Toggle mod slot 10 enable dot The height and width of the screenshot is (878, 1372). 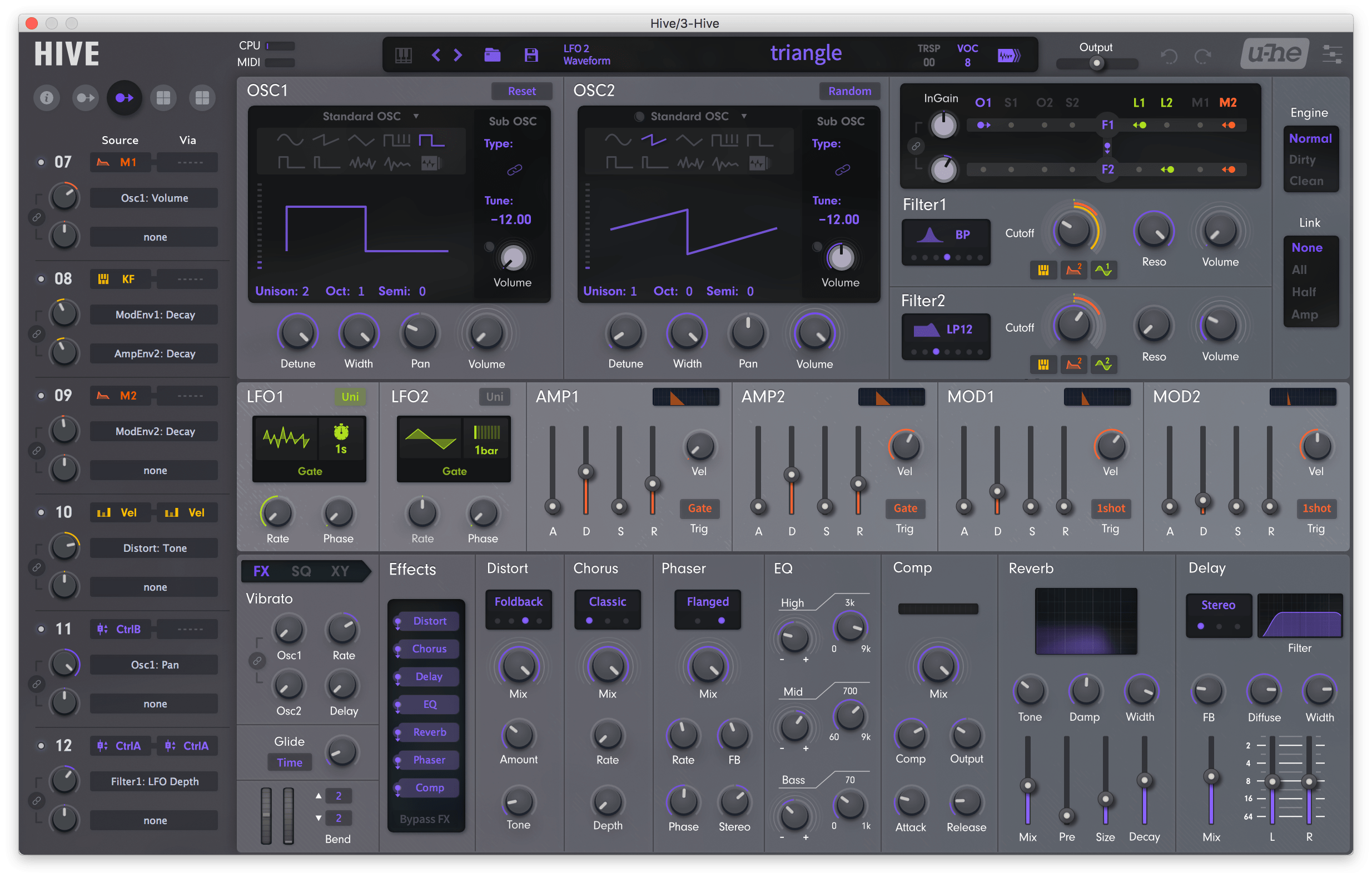(41, 512)
